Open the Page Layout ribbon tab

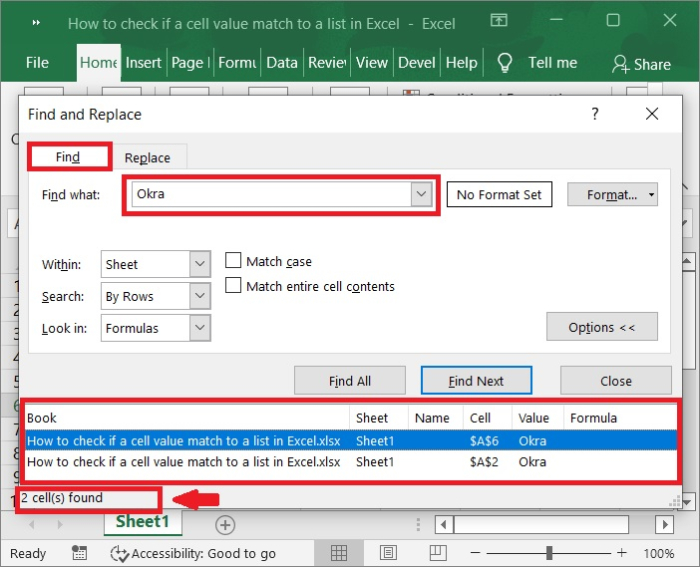tap(190, 63)
